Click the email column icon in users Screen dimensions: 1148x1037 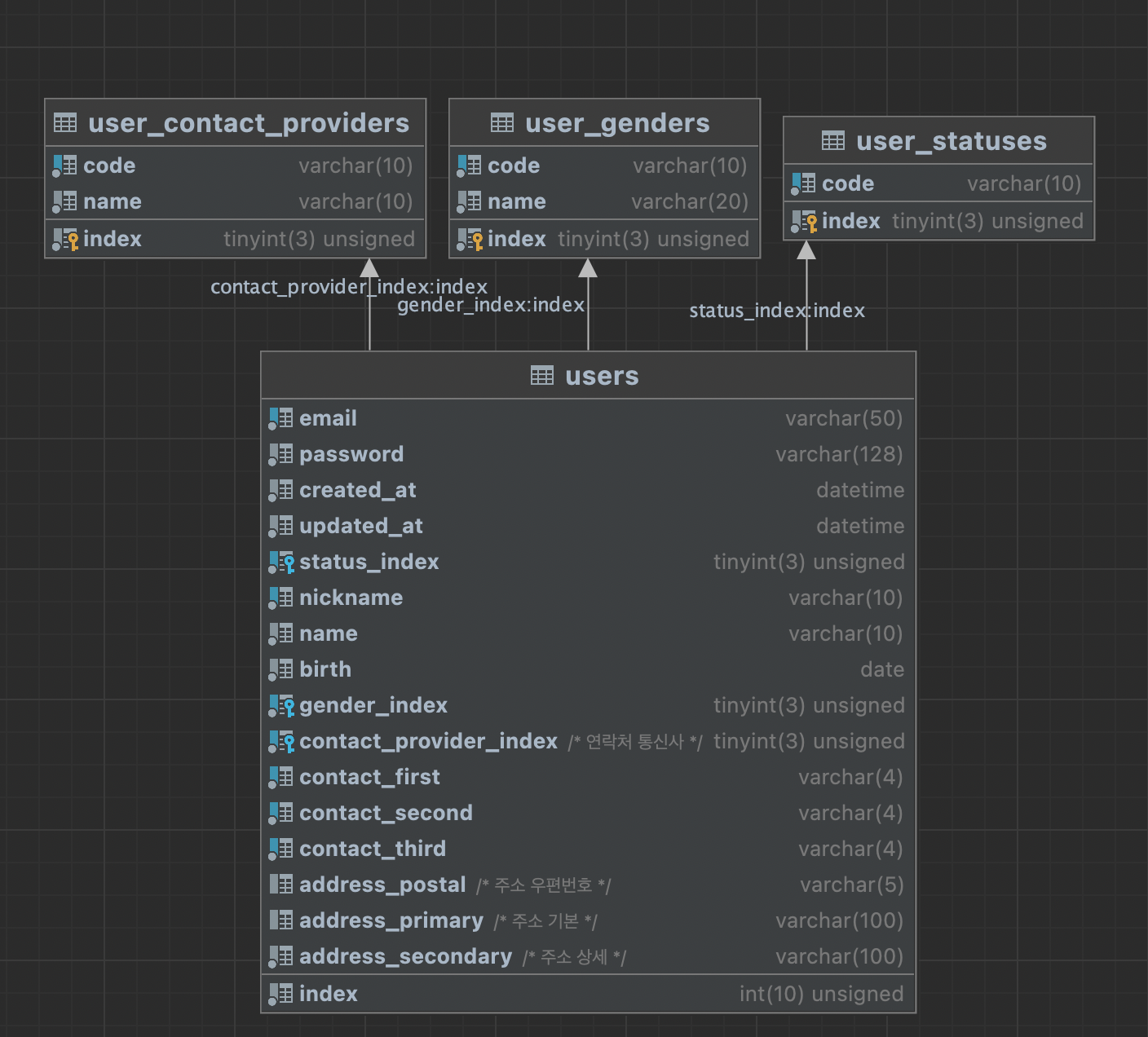coord(280,418)
